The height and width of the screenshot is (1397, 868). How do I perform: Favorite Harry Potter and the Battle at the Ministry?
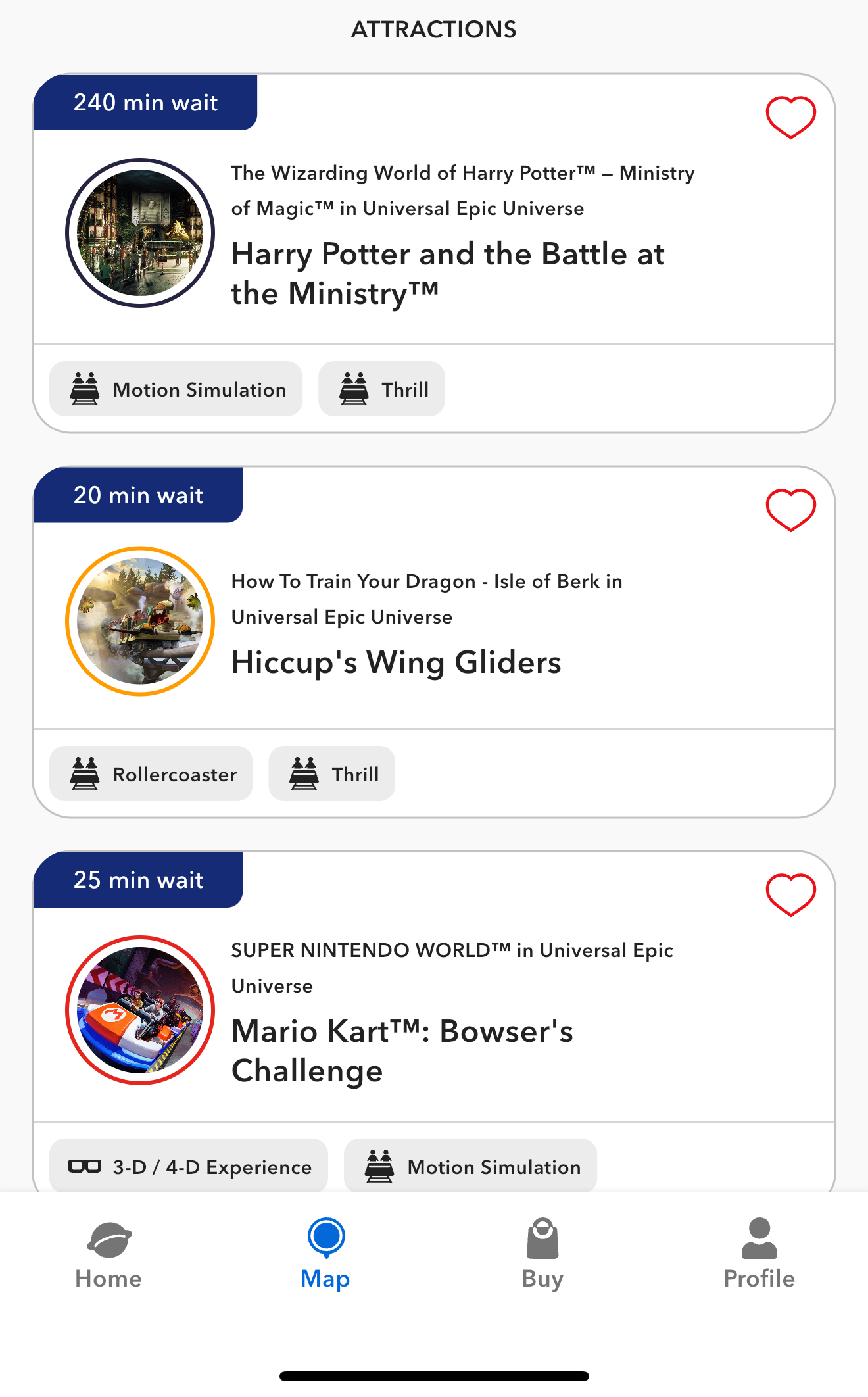(x=790, y=117)
